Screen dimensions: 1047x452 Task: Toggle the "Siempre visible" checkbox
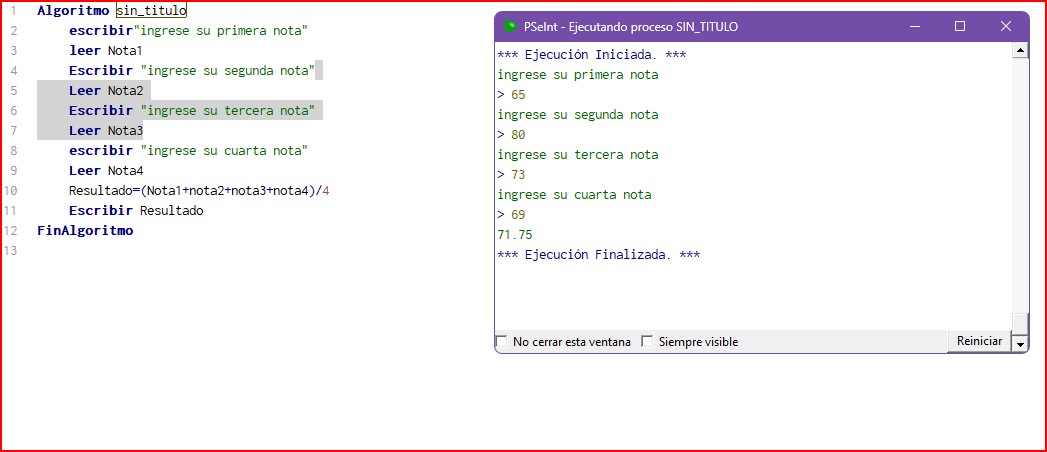coord(647,342)
